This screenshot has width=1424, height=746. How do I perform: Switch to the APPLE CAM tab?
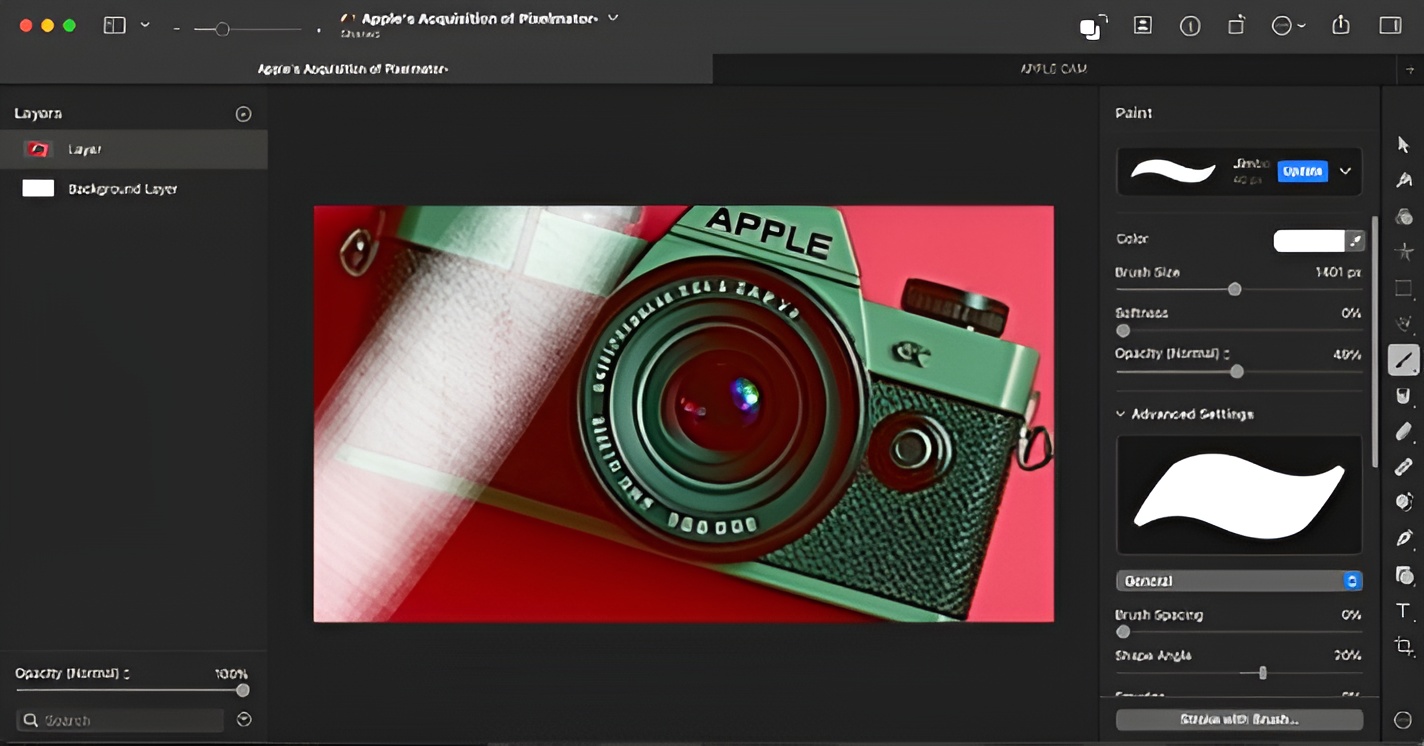tap(1053, 69)
